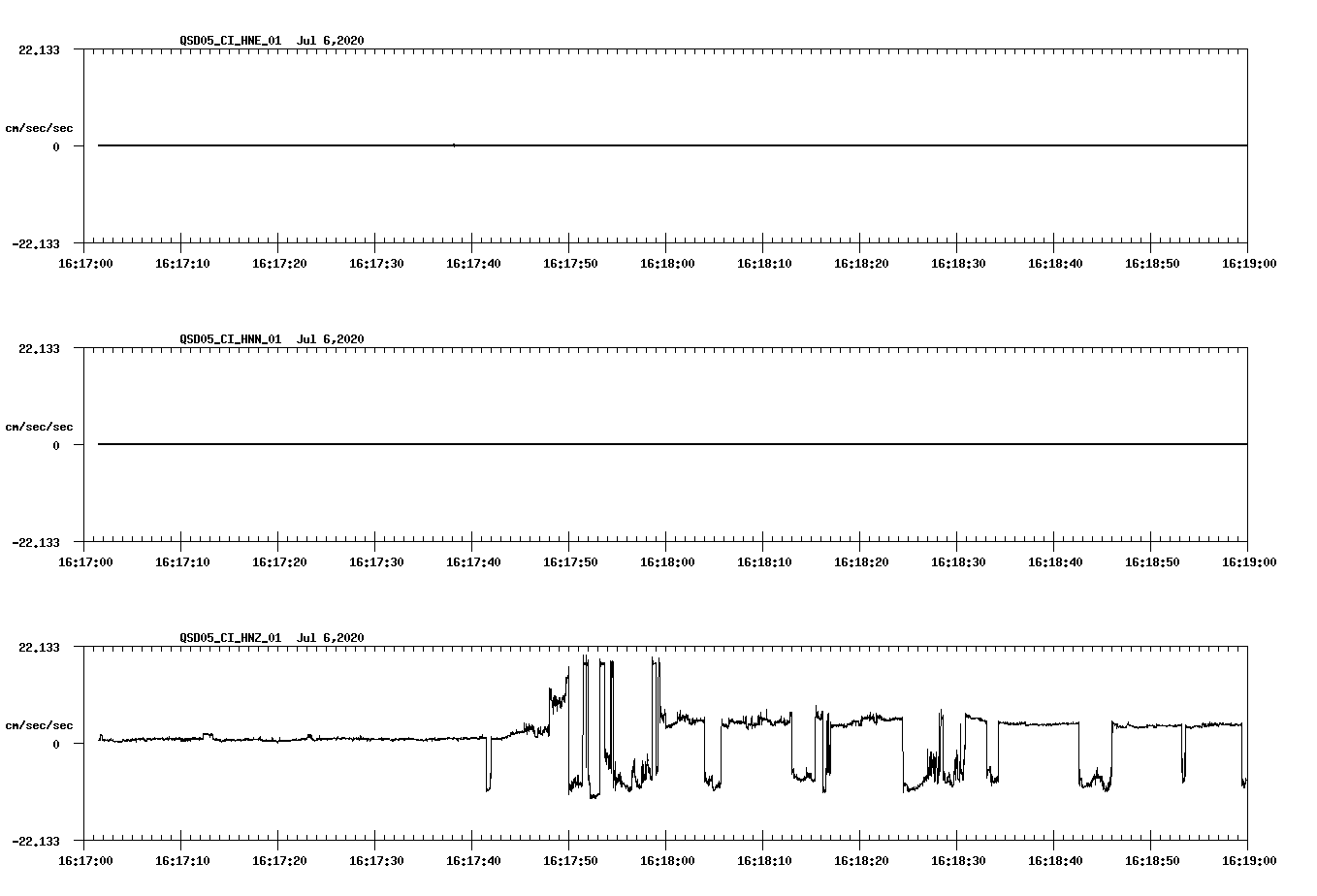Image resolution: width=1317 pixels, height=896 pixels.
Task: Click 16:17:20 time label under HNE plot
Action: coord(279,264)
